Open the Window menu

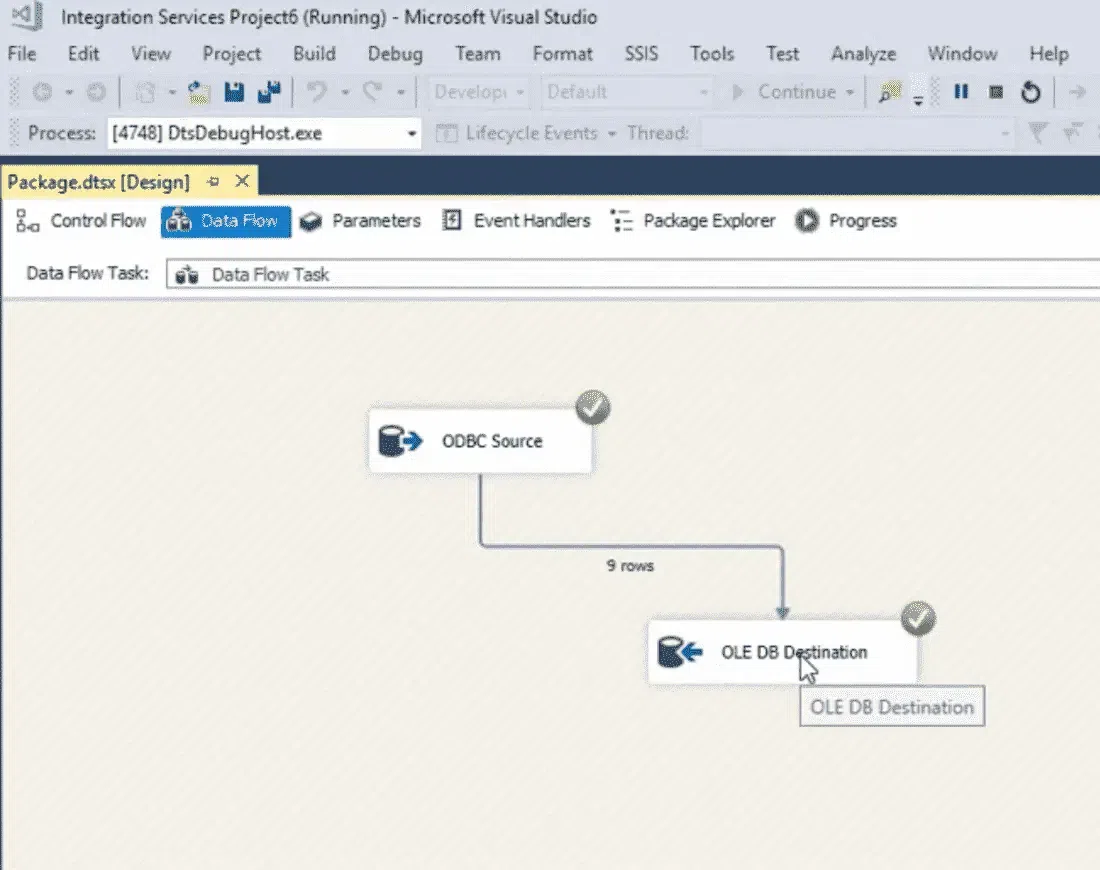click(x=962, y=54)
